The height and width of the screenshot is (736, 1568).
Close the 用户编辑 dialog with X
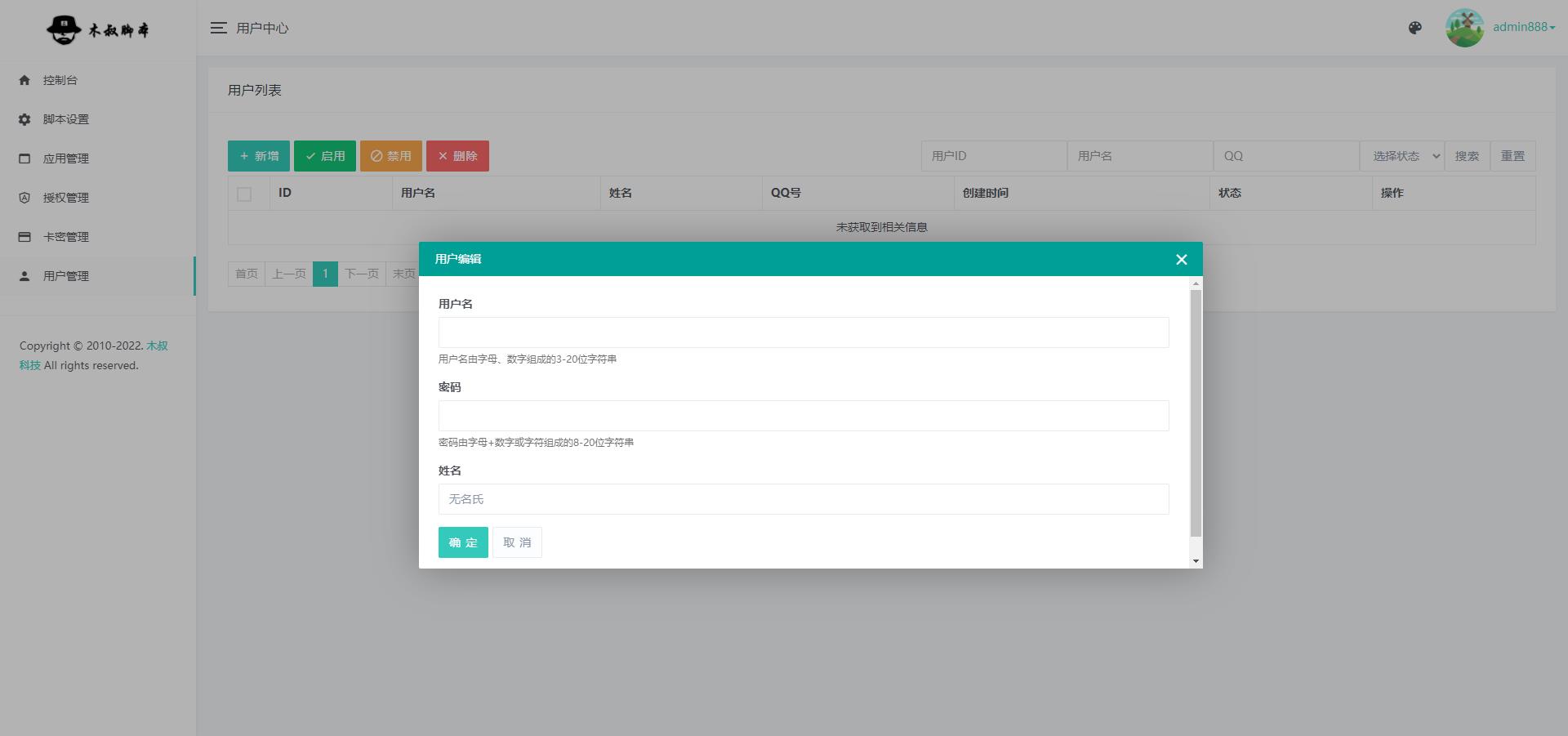[1181, 260]
